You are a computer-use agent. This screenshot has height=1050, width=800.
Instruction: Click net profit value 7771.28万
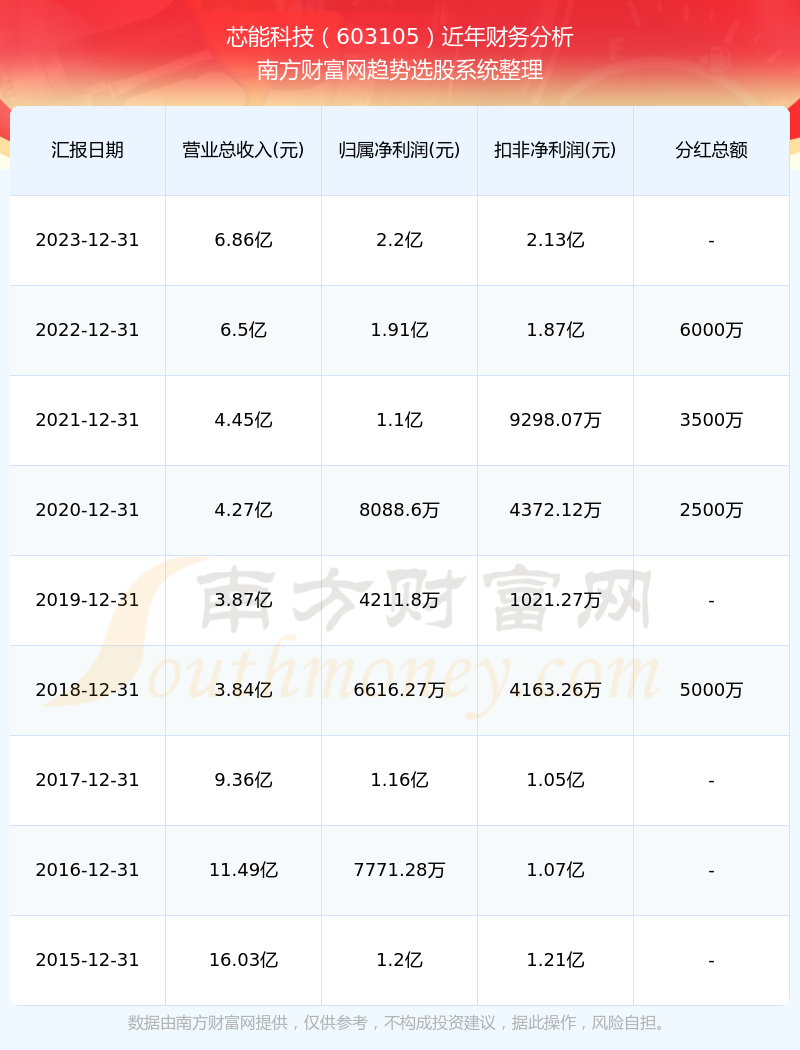399,870
